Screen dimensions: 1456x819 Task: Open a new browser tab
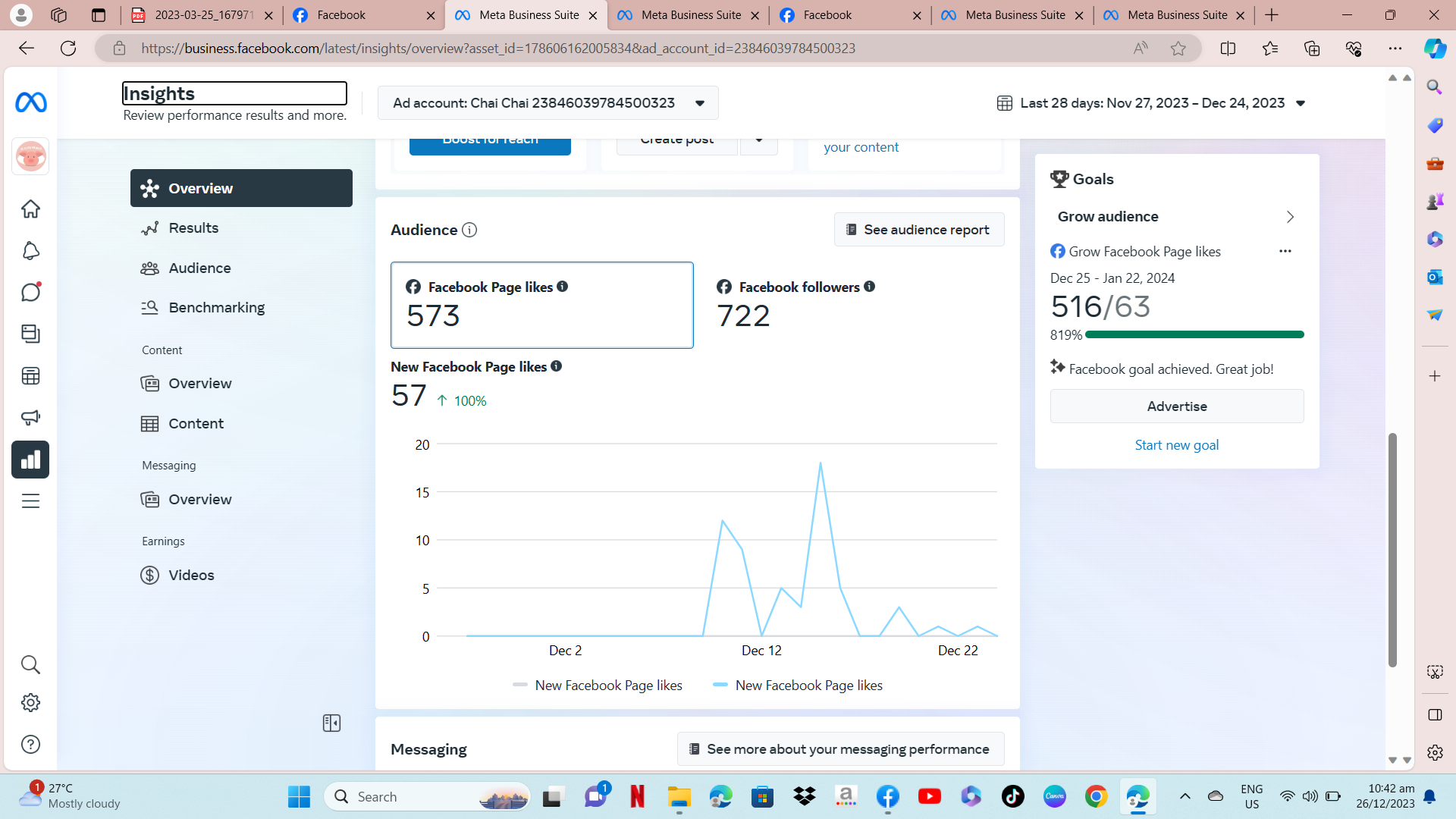1272,15
